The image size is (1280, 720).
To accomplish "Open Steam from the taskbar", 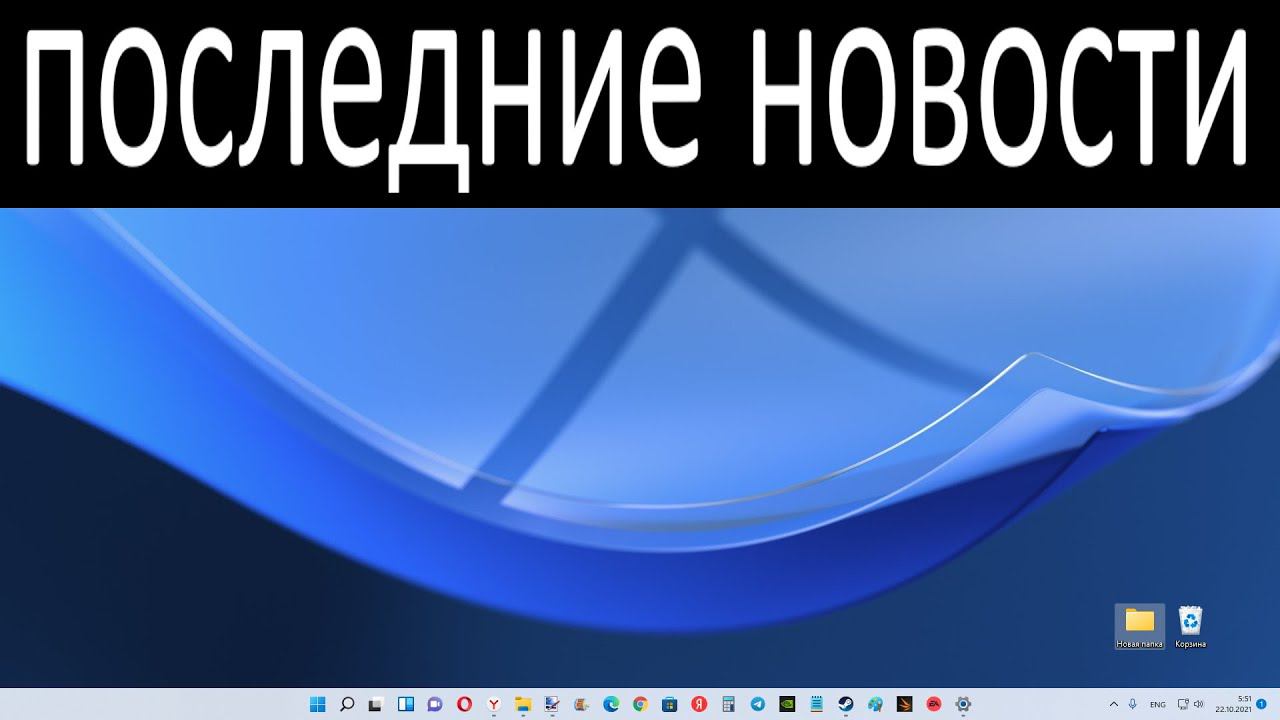I will pyautogui.click(x=846, y=704).
